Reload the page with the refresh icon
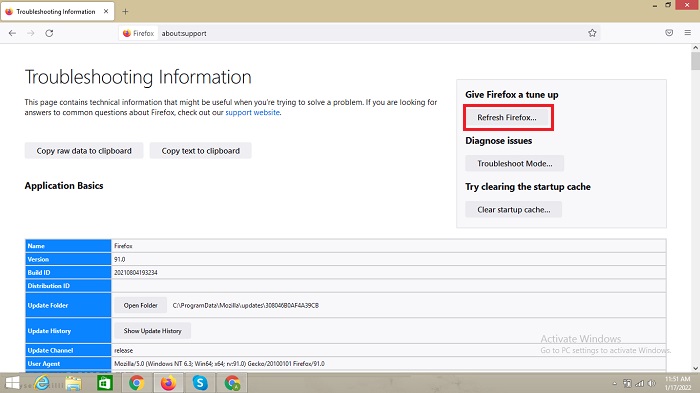This screenshot has width=700, height=393. point(49,33)
